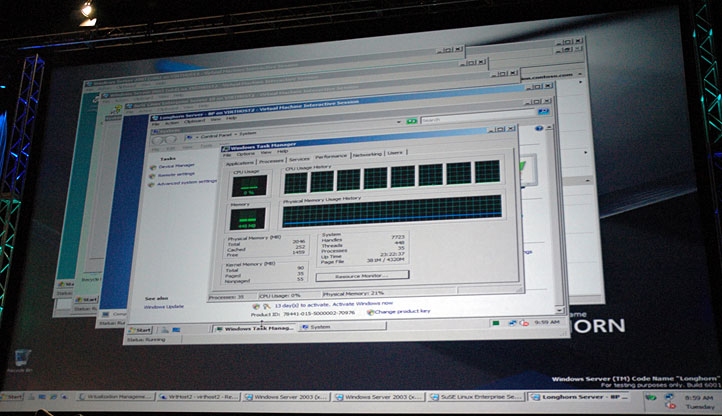
Task: Open Advanced system settings
Action: pyautogui.click(x=187, y=182)
